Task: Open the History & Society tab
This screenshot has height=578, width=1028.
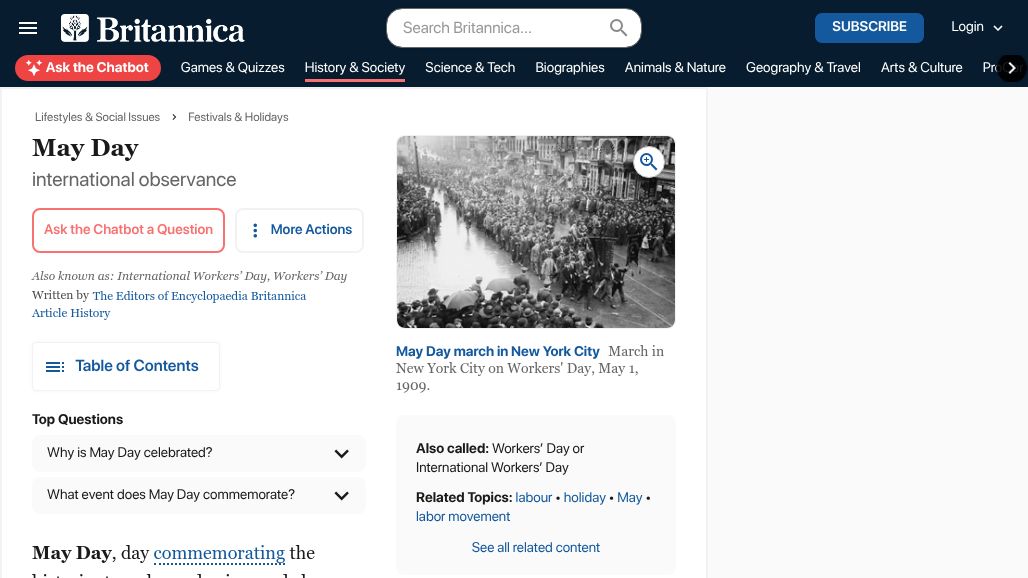Action: pyautogui.click(x=354, y=68)
